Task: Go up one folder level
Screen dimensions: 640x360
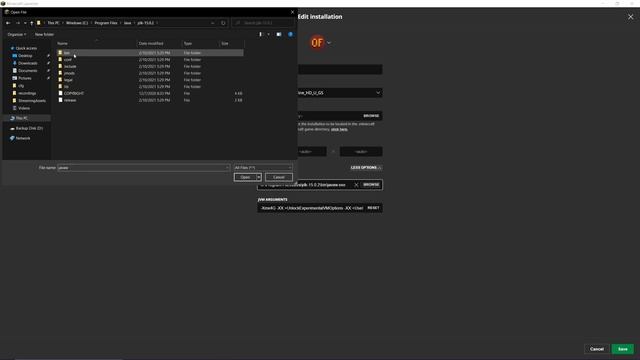Action: coord(31,23)
